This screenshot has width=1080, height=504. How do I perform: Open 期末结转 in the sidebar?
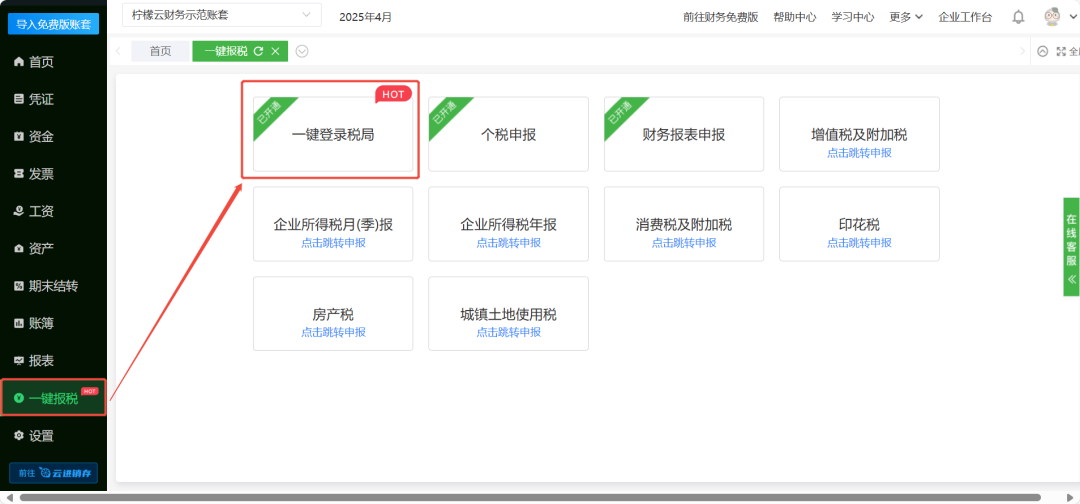(53, 286)
